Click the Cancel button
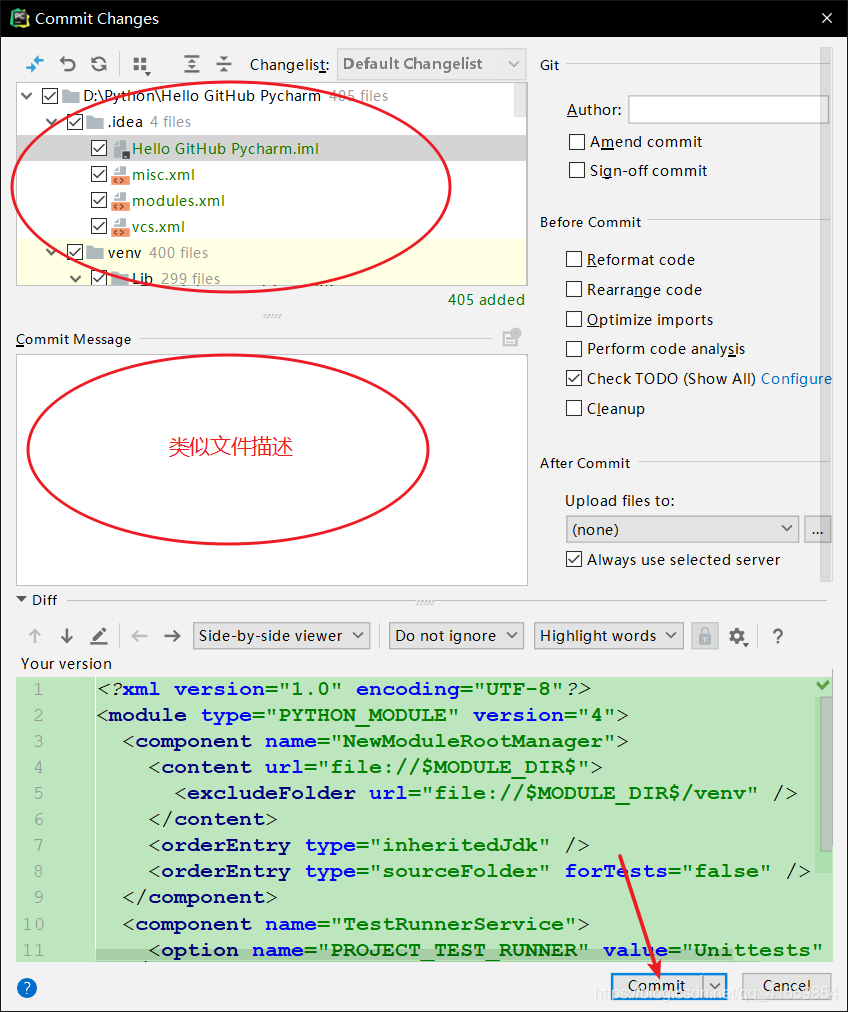The height and width of the screenshot is (1012, 848). pos(787,986)
